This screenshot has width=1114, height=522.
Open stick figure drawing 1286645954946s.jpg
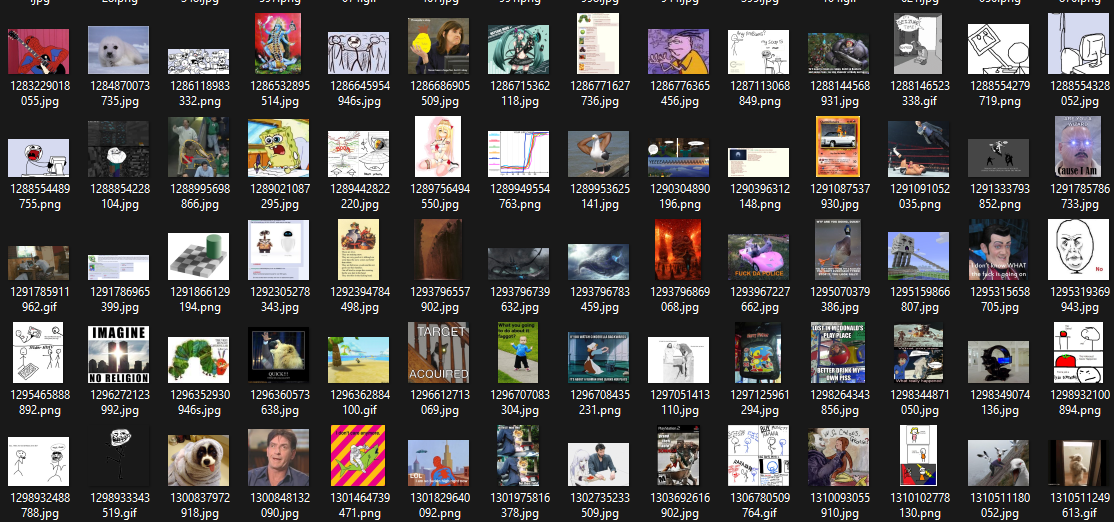(x=358, y=53)
